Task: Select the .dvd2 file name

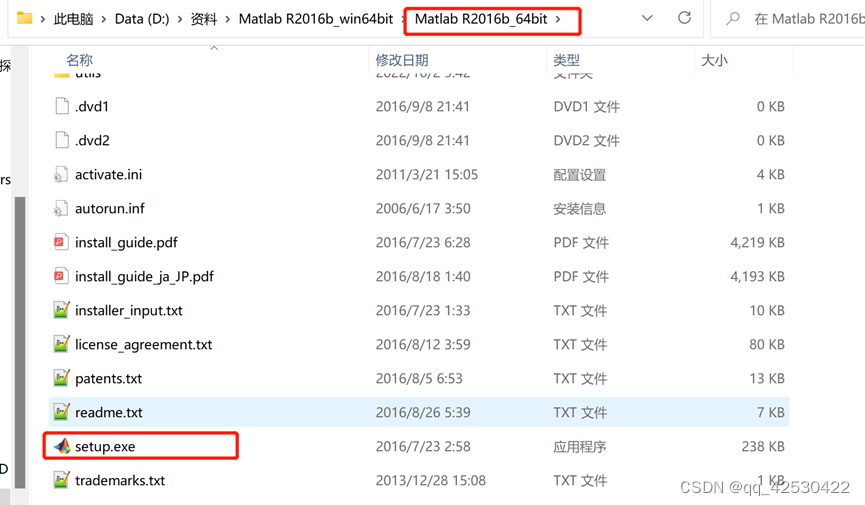Action: coord(92,141)
